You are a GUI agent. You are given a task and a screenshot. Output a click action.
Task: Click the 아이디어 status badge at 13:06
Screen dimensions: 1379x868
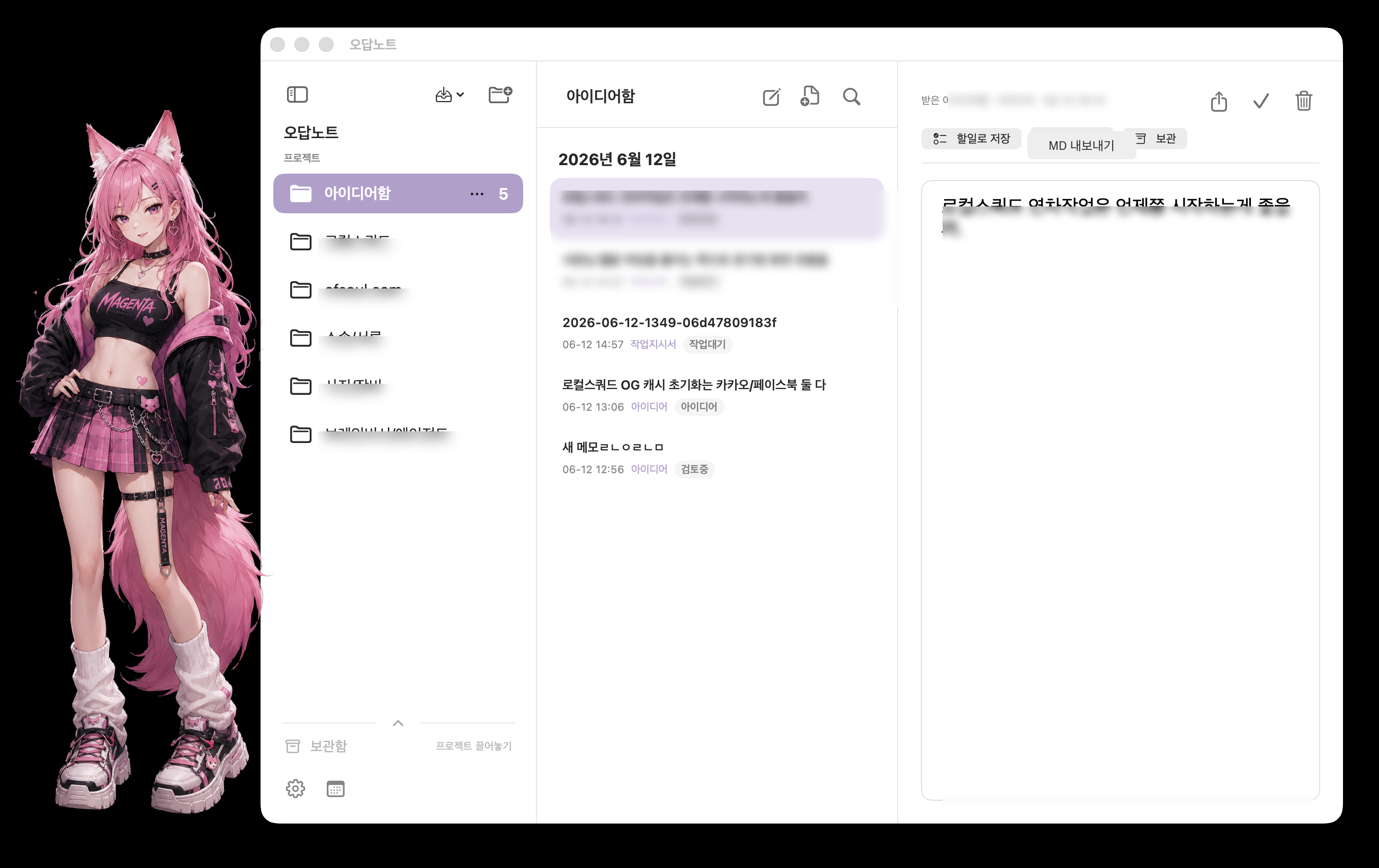point(699,406)
